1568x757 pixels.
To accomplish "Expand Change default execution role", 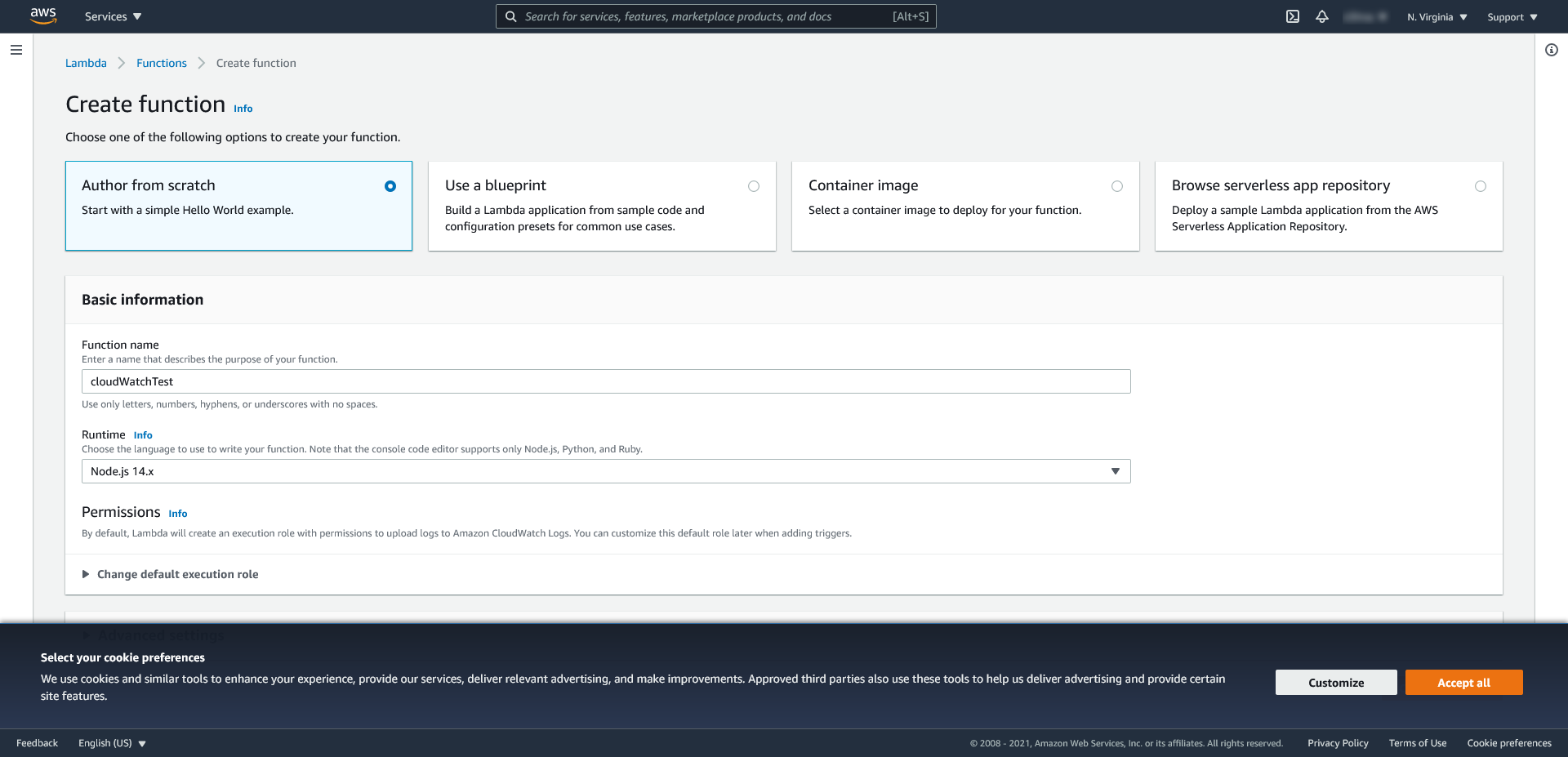I will click(170, 574).
